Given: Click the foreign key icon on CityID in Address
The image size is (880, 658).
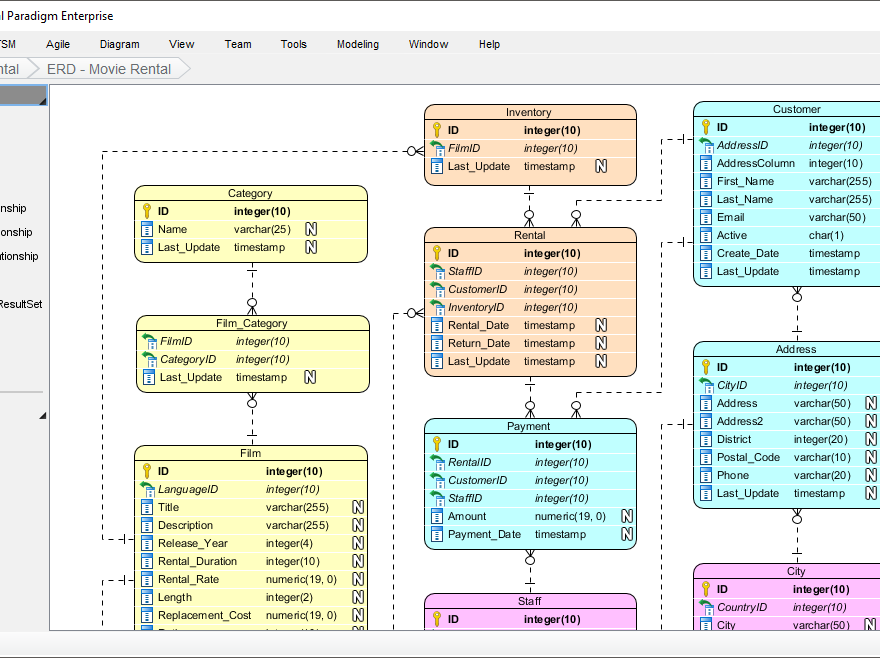Looking at the screenshot, I should [x=704, y=385].
